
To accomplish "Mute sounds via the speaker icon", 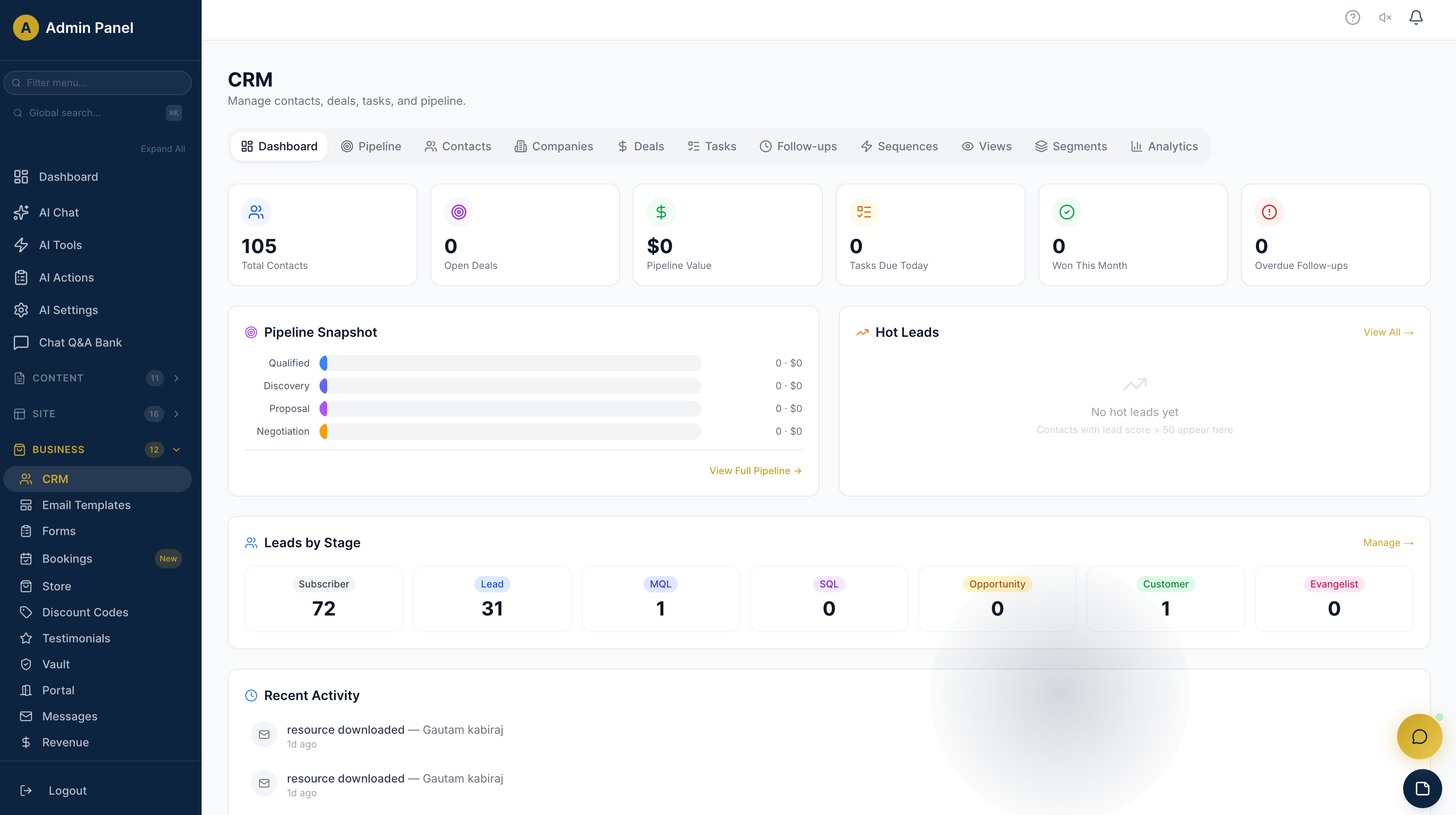I will click(1384, 17).
